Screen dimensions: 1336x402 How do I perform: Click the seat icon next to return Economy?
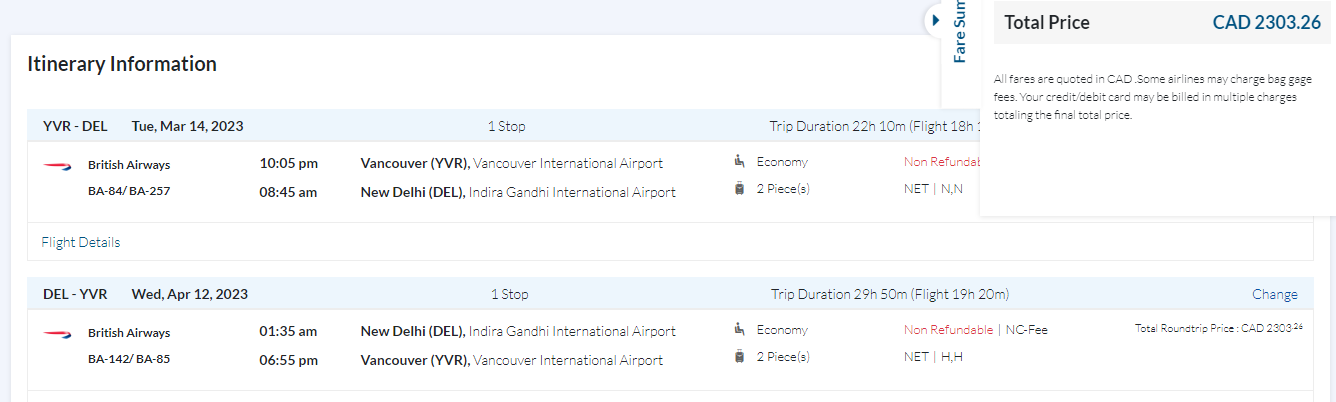point(739,329)
